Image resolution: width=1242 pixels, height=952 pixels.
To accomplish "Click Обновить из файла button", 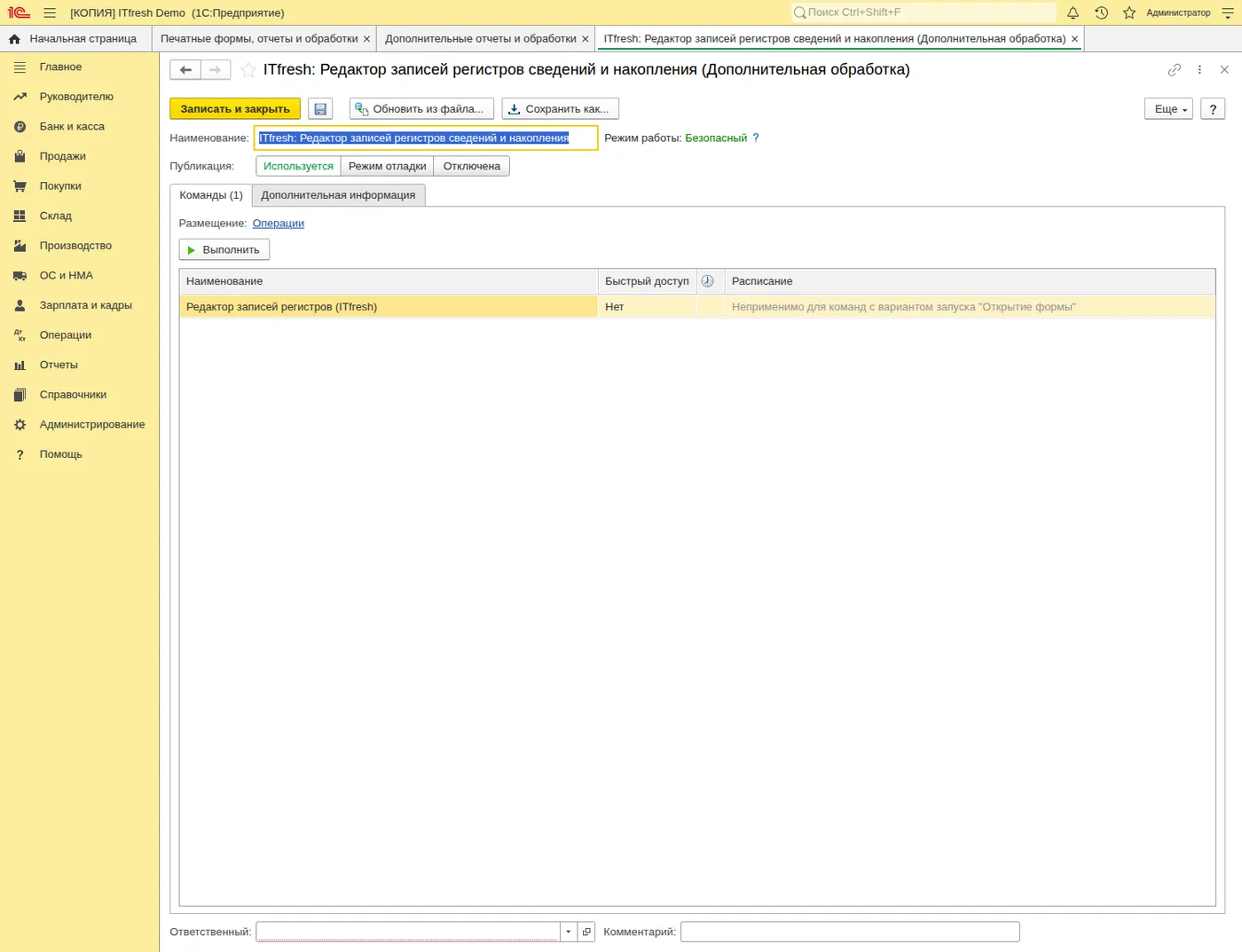I will [421, 109].
